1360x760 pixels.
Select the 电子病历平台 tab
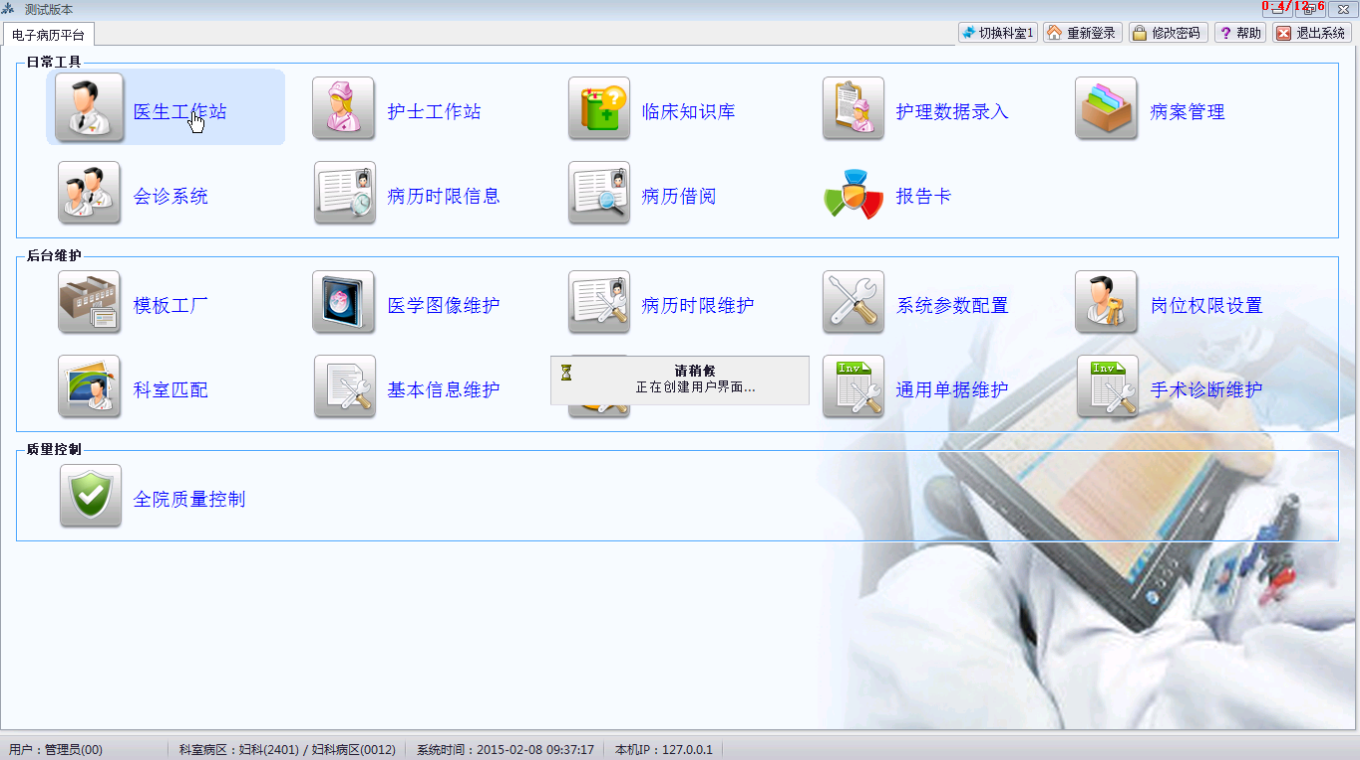tap(48, 35)
